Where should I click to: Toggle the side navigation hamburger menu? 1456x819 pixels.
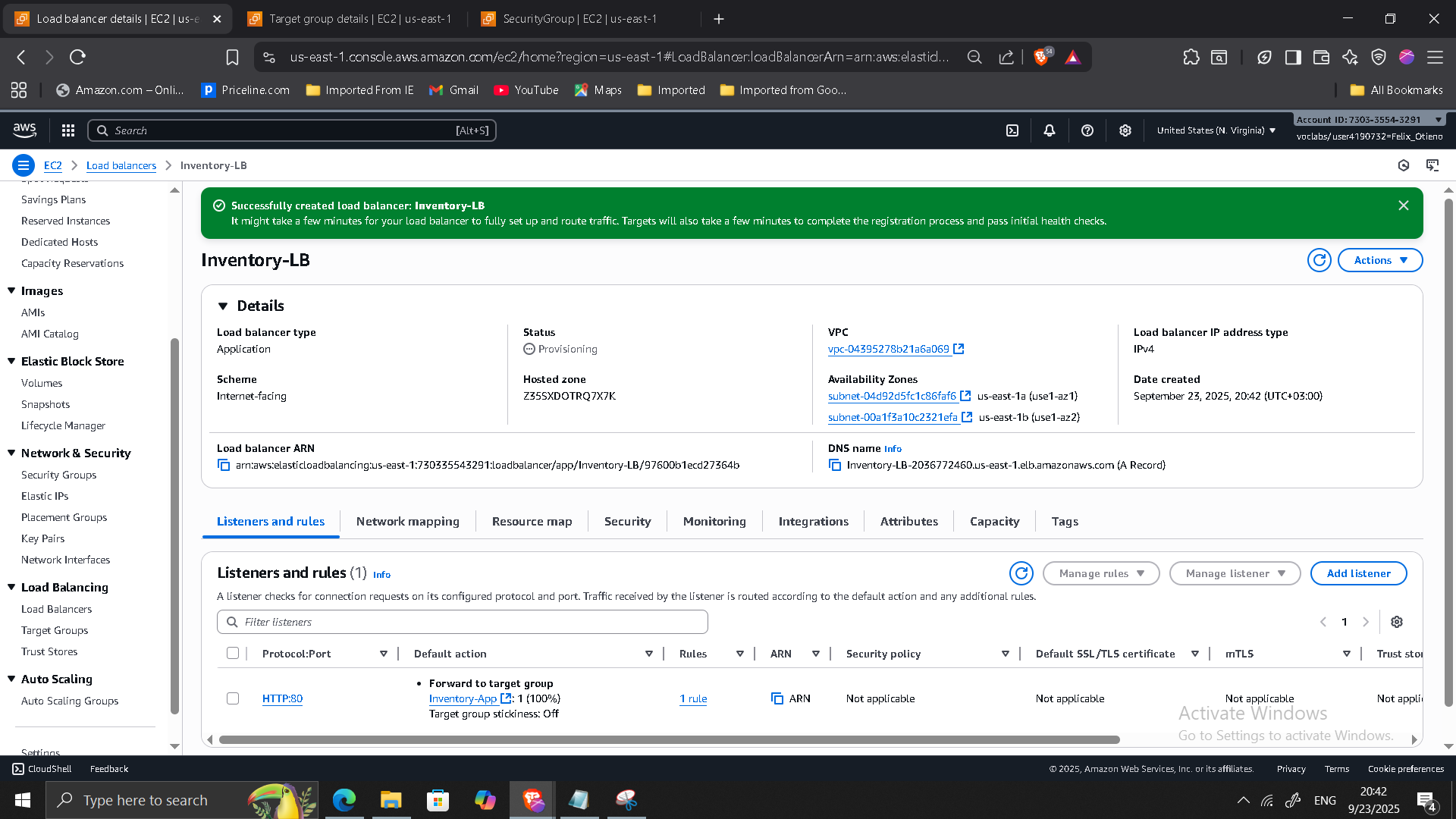pyautogui.click(x=24, y=165)
